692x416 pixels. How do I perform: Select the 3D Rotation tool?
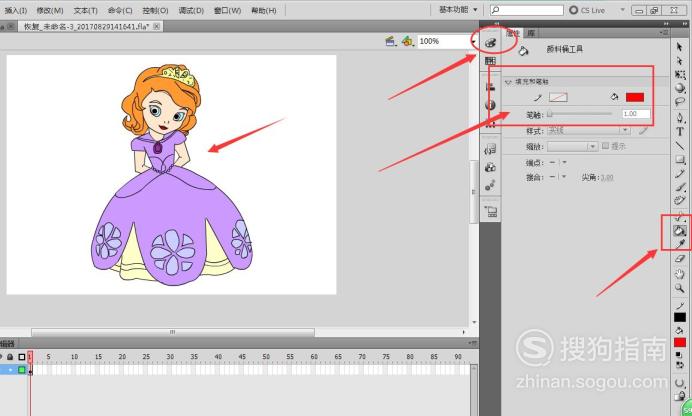680,88
